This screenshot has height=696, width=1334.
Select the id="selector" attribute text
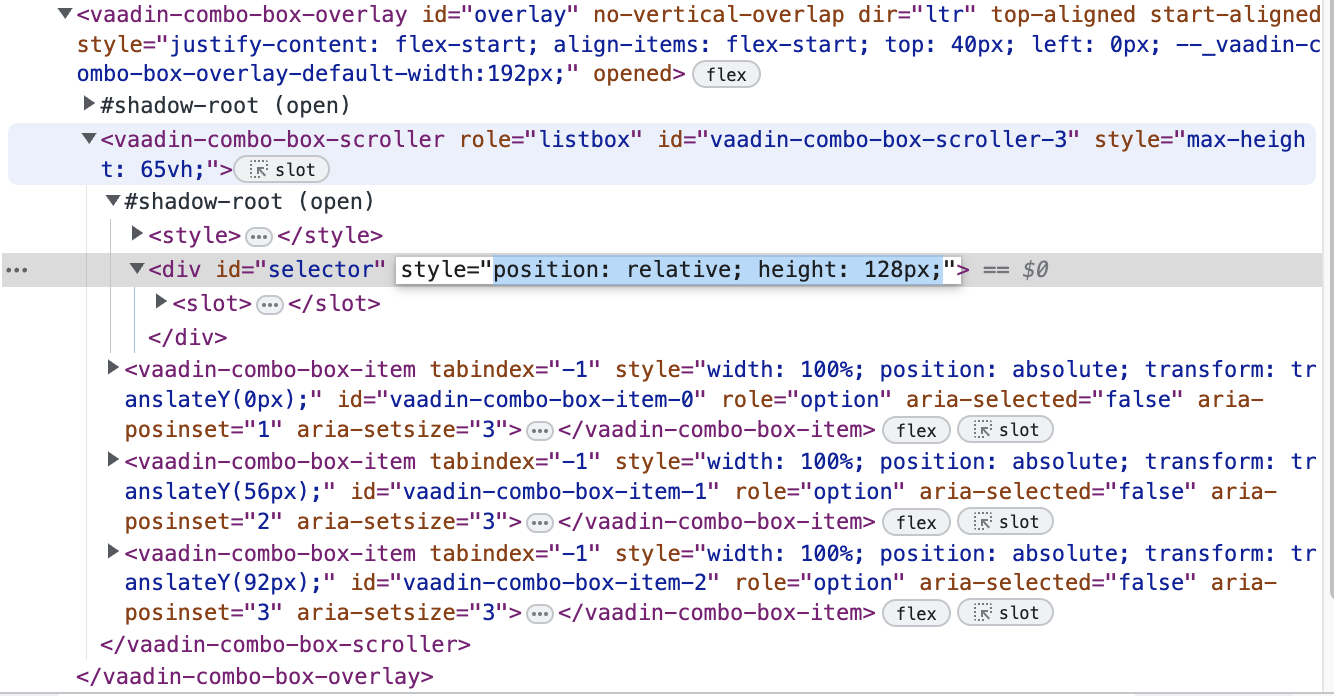point(300,269)
